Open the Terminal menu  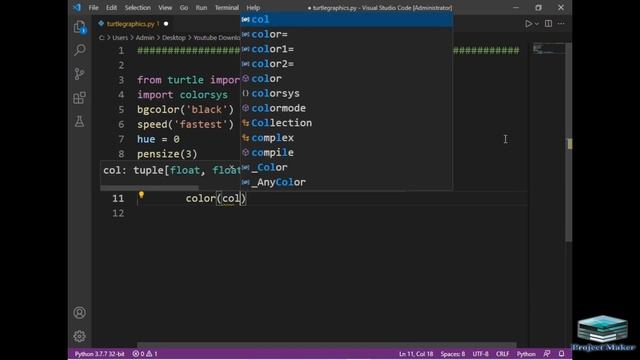227,7
